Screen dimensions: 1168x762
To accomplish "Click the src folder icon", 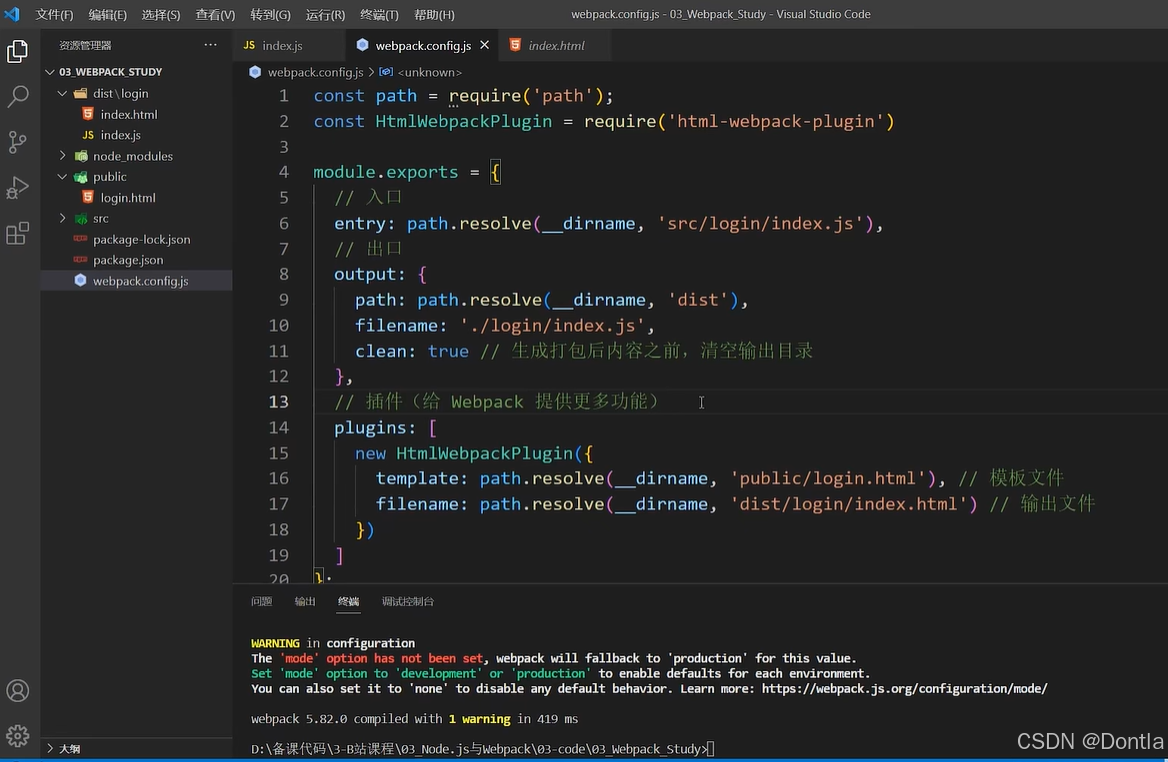I will click(81, 218).
